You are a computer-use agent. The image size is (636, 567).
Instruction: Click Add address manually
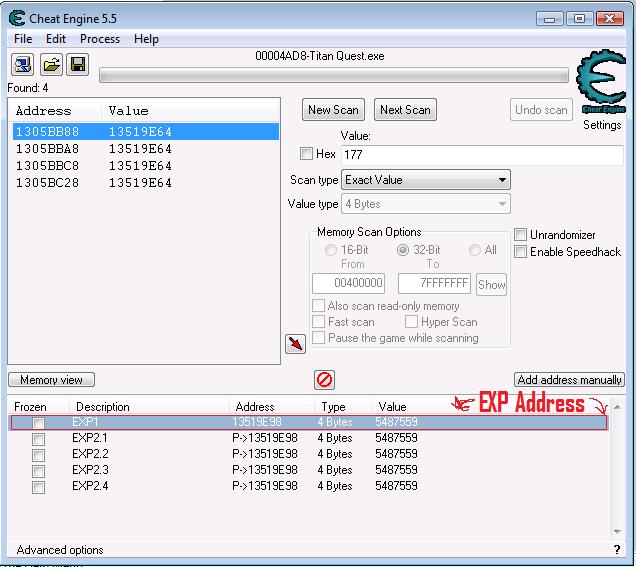(569, 380)
